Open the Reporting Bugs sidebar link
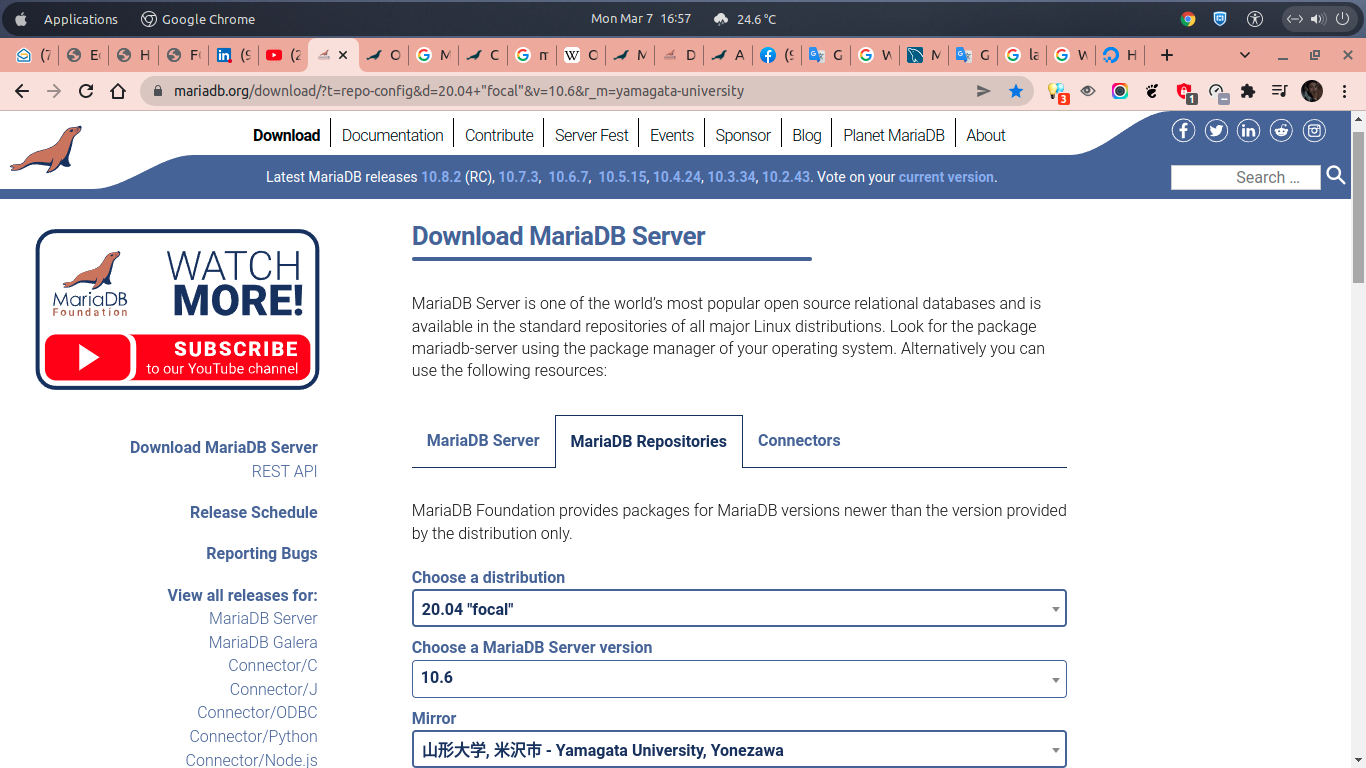The width and height of the screenshot is (1366, 768). pyautogui.click(x=262, y=553)
